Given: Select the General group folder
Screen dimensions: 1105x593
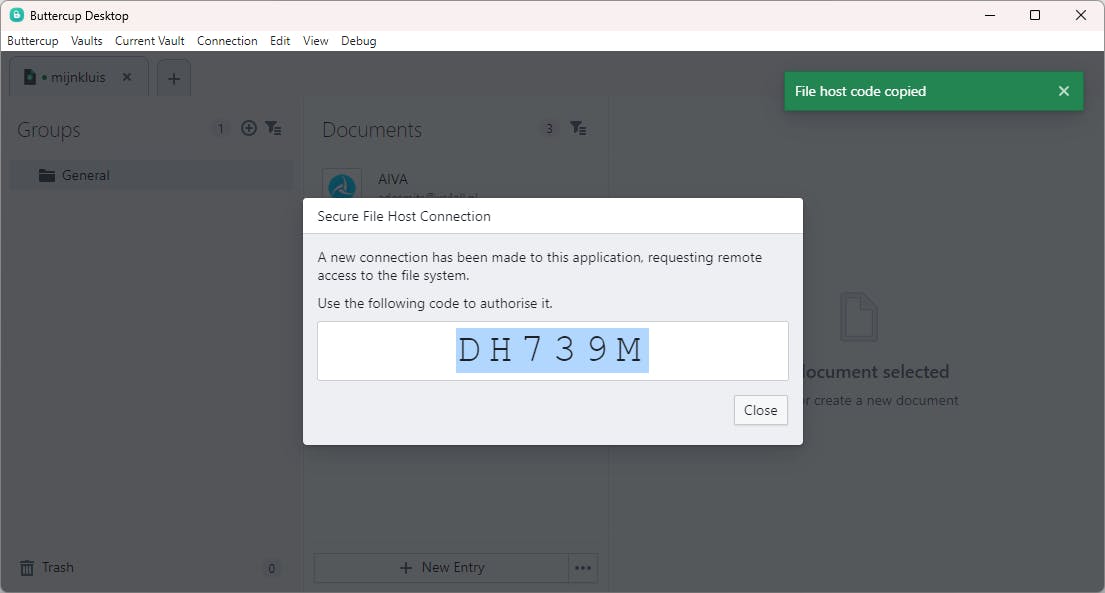Looking at the screenshot, I should pos(152,175).
